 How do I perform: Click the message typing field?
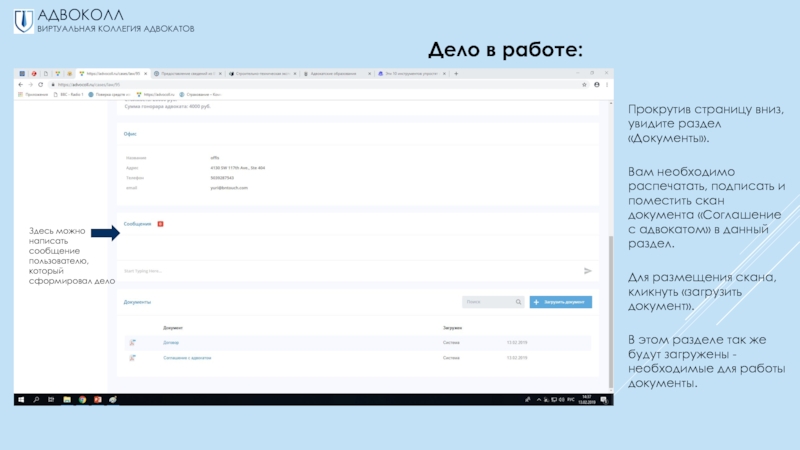tap(340, 271)
